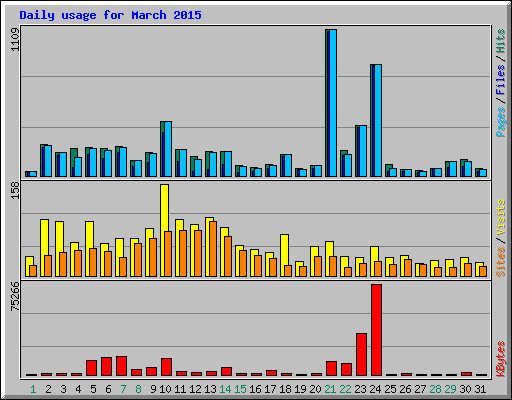The width and height of the screenshot is (512, 400).
Task: Click day label 1 on x-axis
Action: coord(33,389)
